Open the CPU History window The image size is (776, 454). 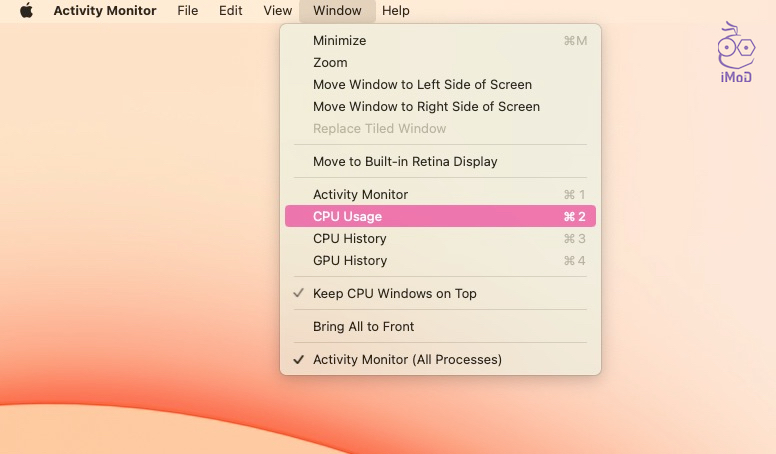[350, 239]
